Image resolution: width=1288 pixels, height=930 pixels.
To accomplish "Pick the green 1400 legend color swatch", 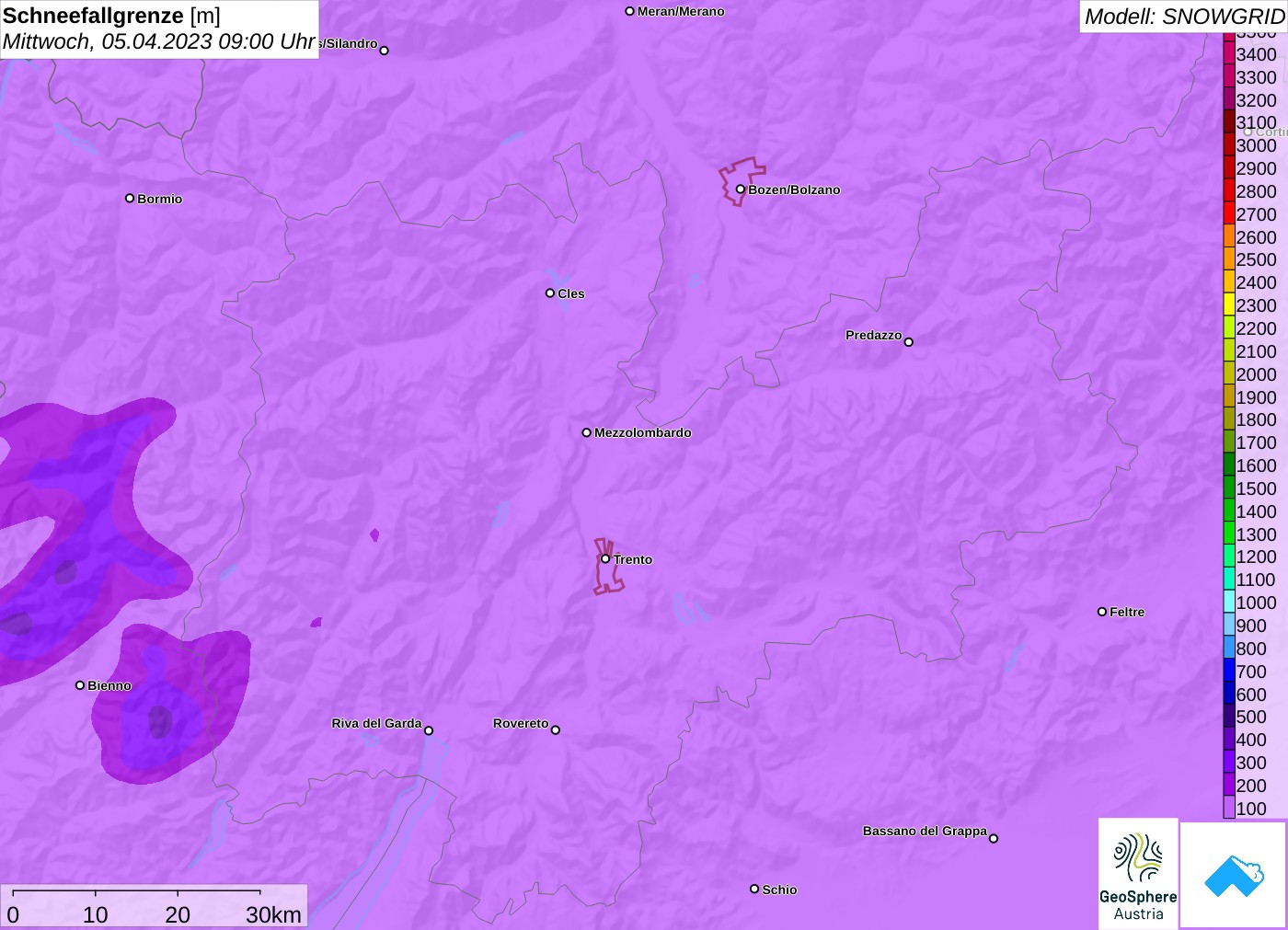I will click(x=1229, y=511).
